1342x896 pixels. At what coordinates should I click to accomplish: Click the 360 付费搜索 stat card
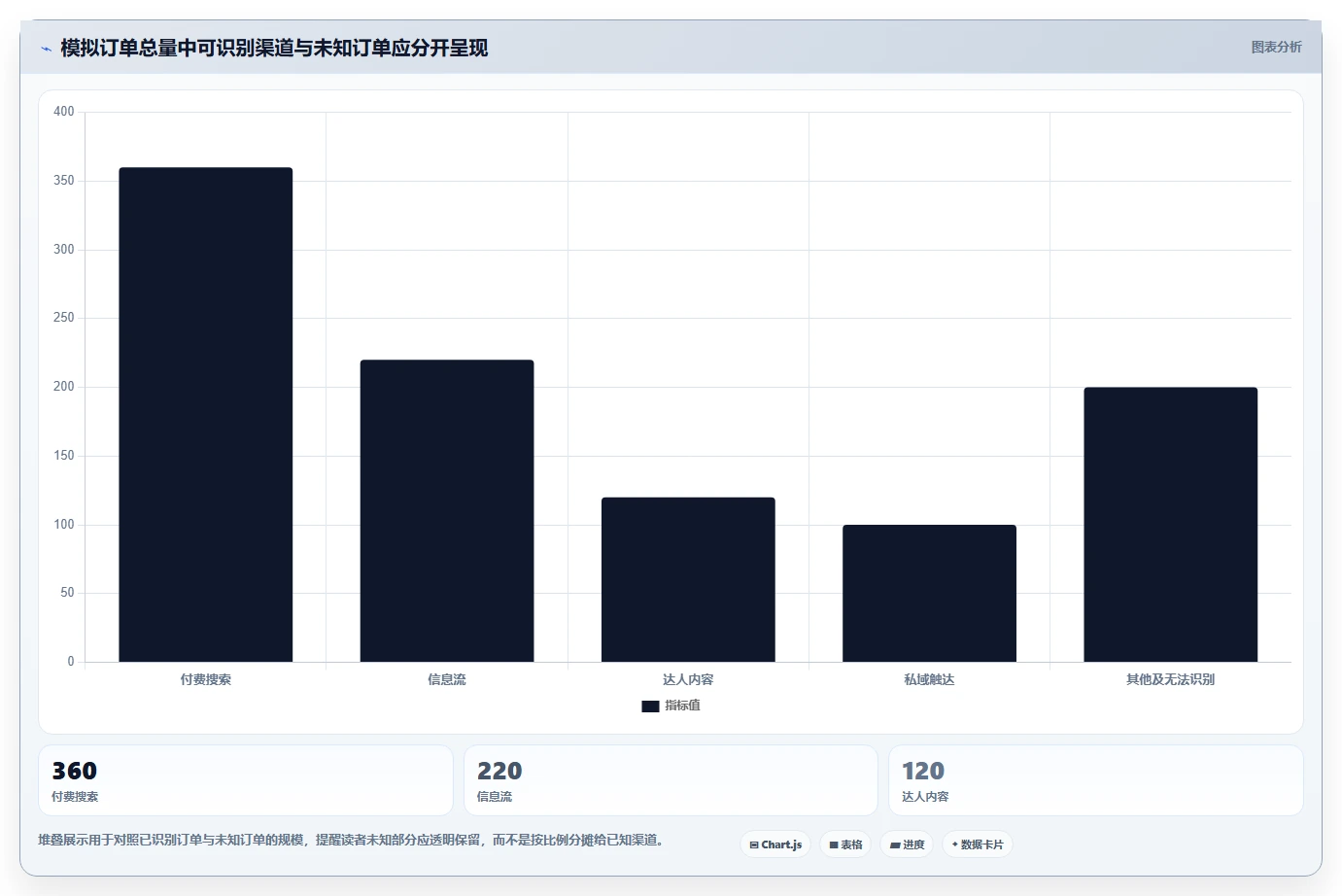[246, 780]
